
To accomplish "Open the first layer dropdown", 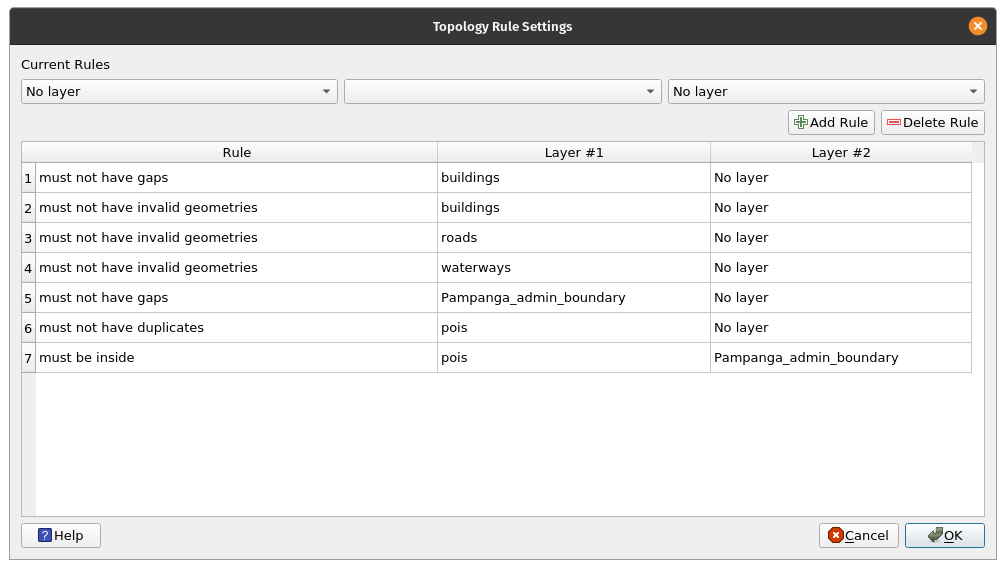I will point(179,92).
